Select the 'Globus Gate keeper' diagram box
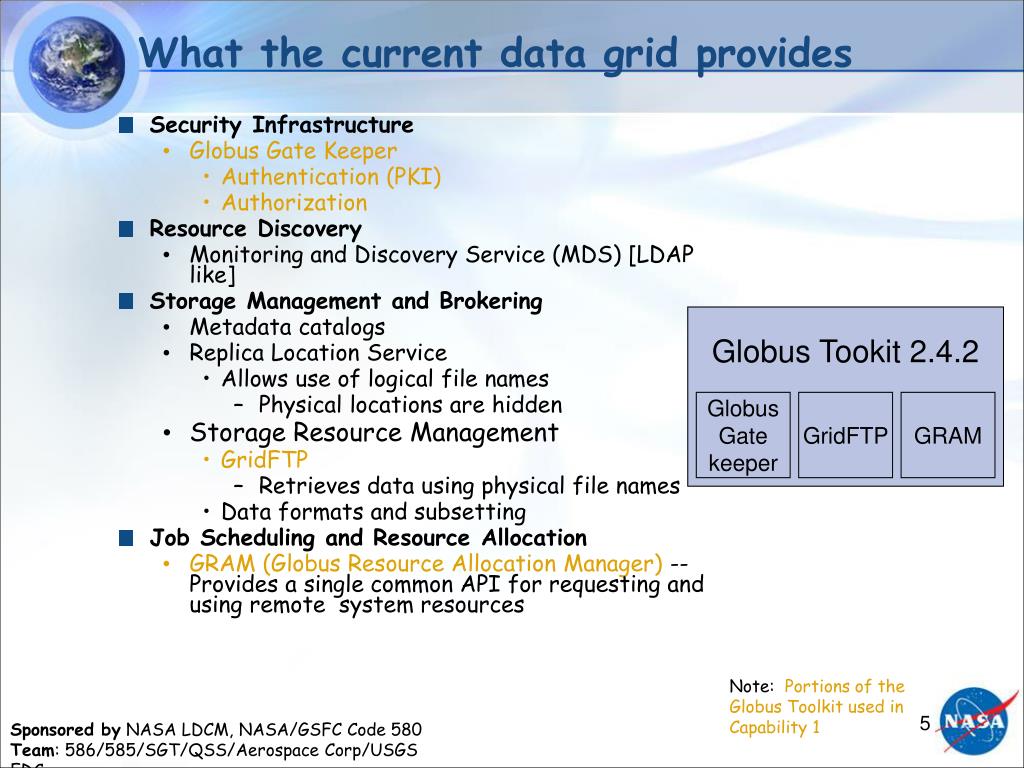 click(743, 436)
